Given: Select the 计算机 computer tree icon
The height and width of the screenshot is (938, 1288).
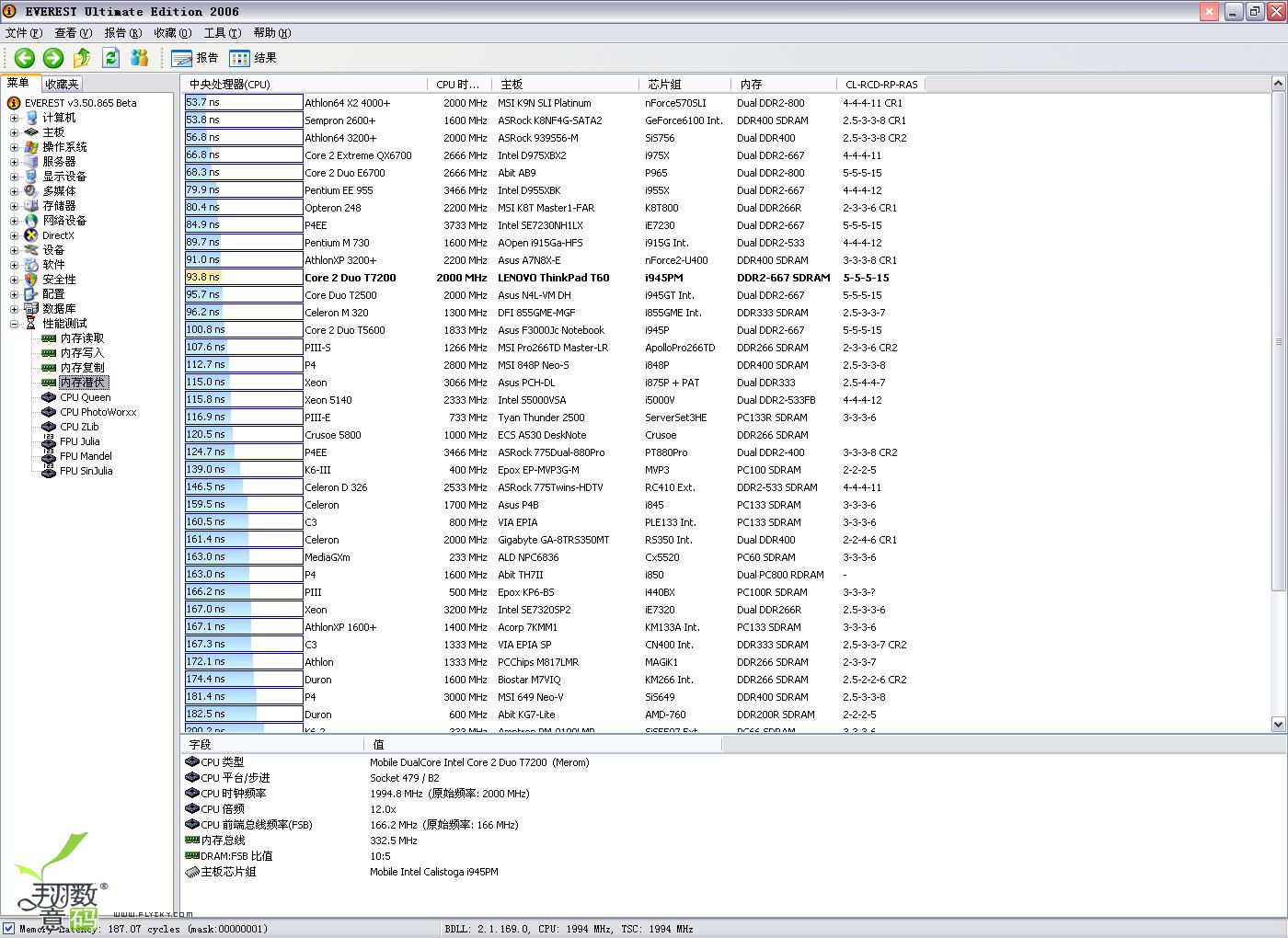Looking at the screenshot, I should tap(32, 118).
